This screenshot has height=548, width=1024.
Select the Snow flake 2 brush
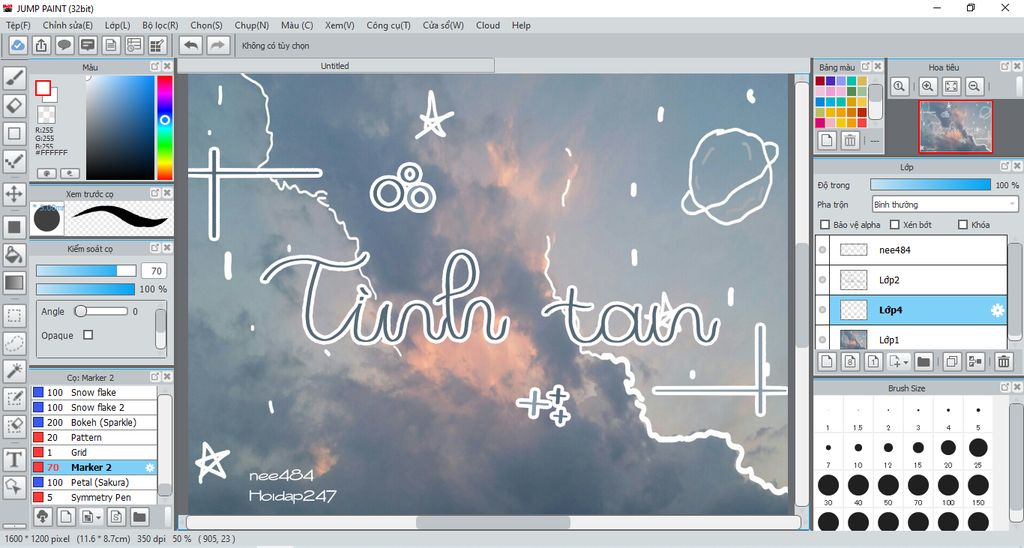[x=95, y=407]
